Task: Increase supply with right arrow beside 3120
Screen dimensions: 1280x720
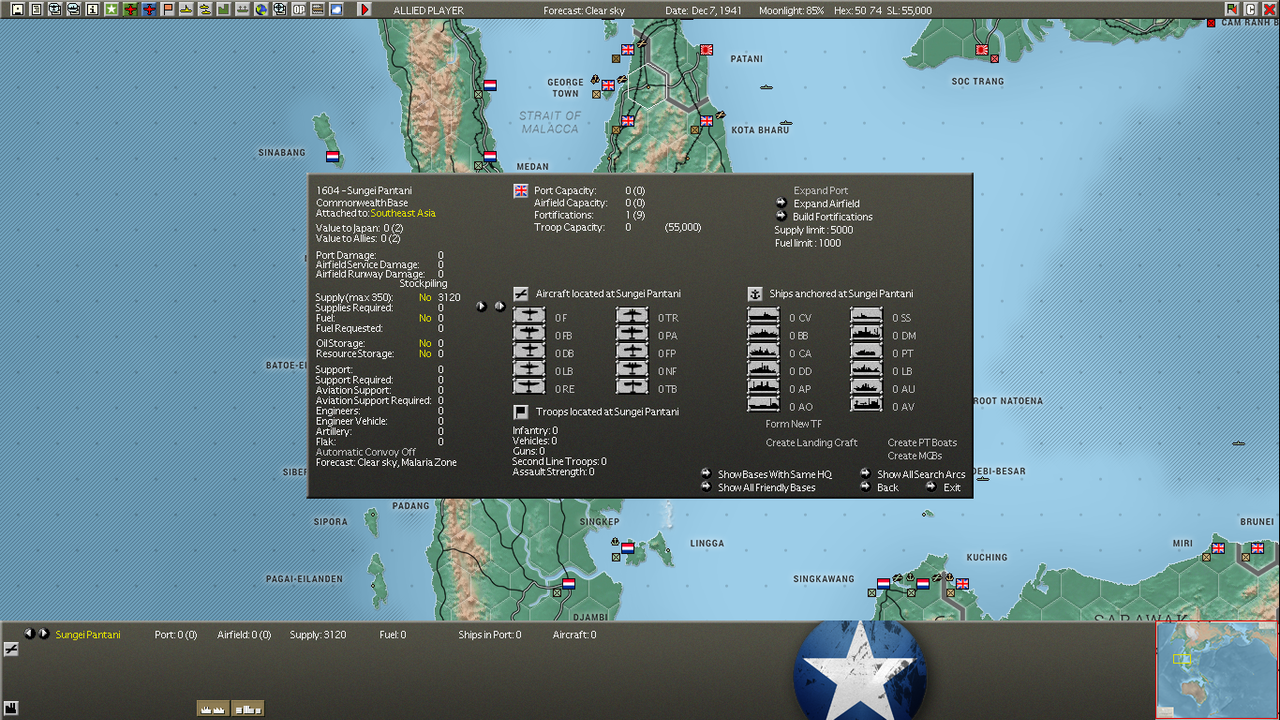Action: point(499,306)
